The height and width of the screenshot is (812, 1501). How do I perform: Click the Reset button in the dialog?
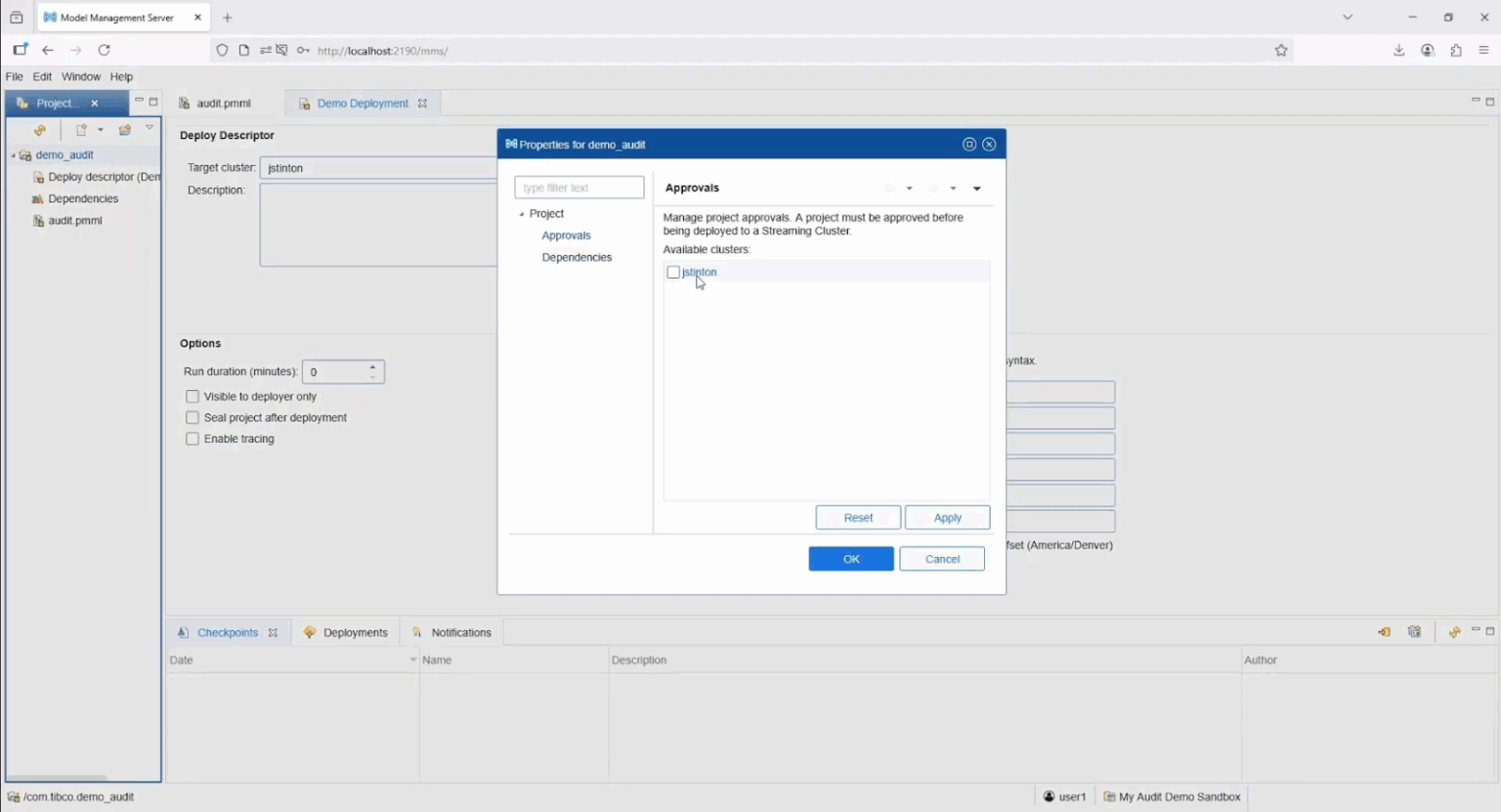[857, 517]
